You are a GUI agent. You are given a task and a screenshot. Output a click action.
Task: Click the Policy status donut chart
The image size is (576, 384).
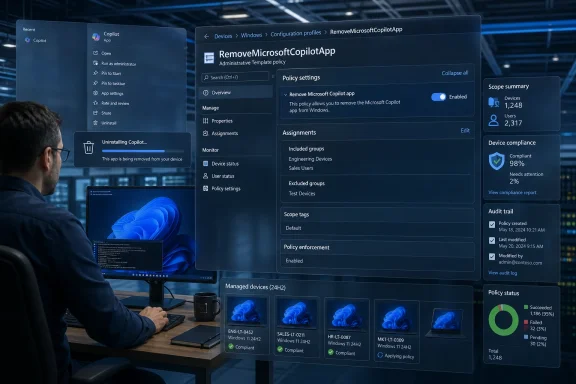[x=503, y=320]
